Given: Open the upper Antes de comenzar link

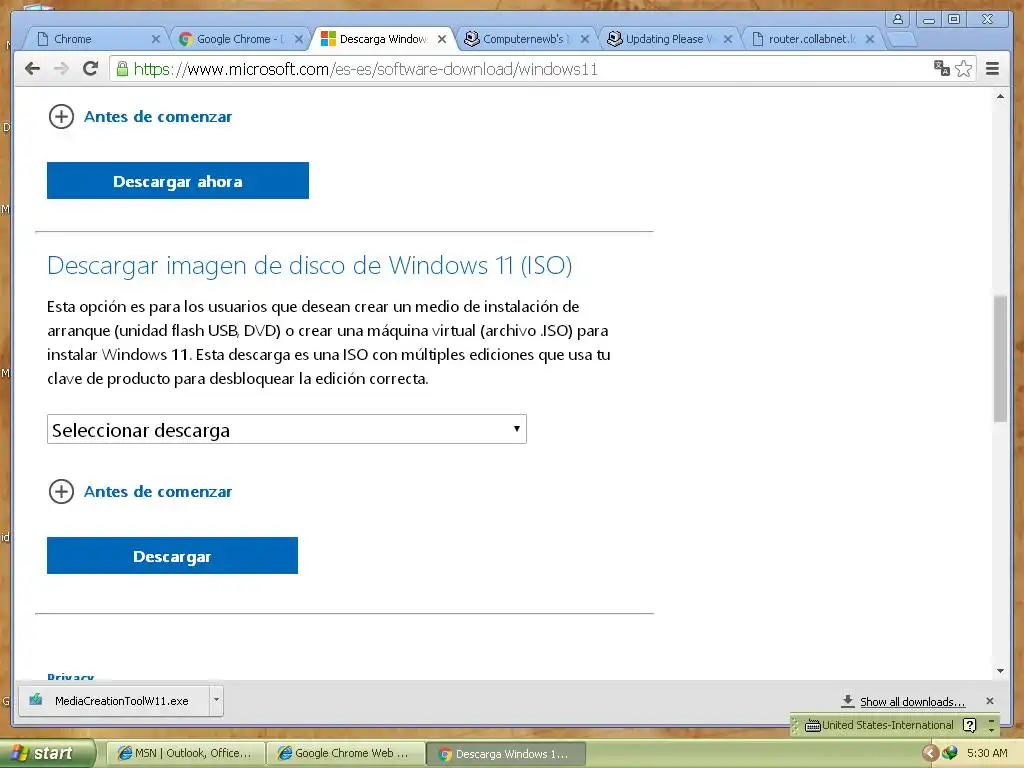Looking at the screenshot, I should coord(158,117).
